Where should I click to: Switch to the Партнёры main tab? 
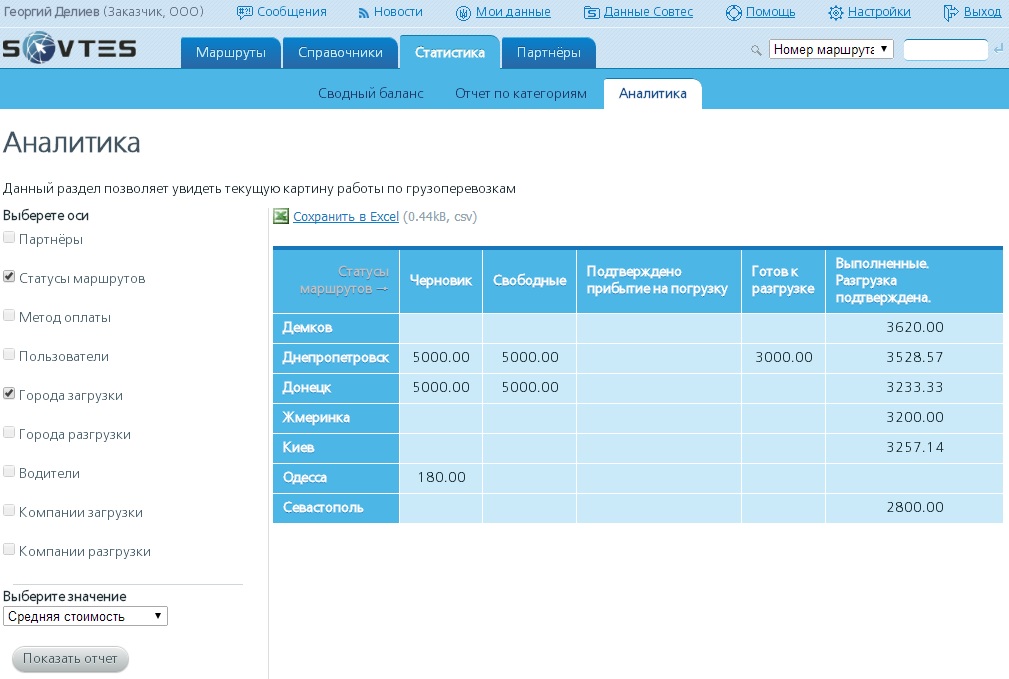click(x=548, y=52)
